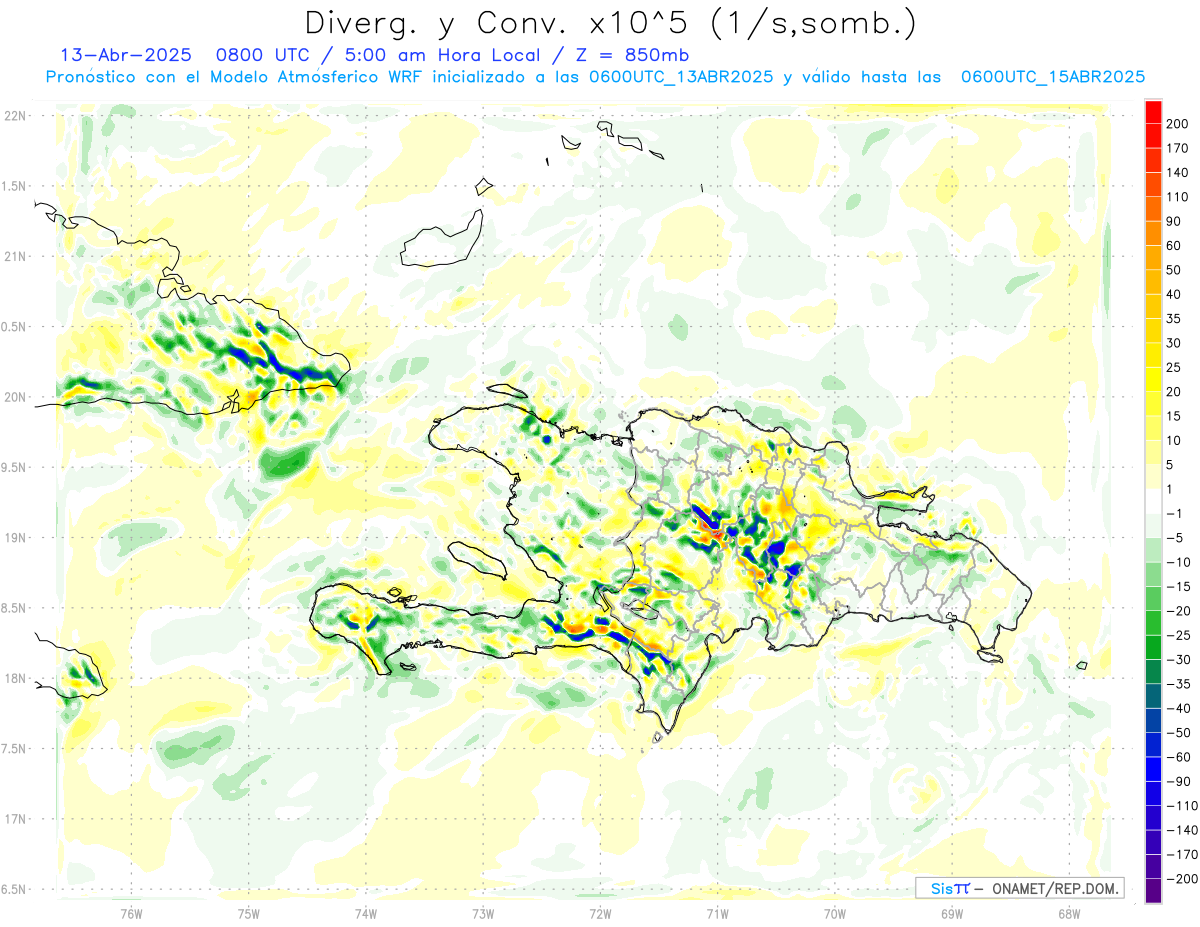
Task: Click the "72W" longitude label
Action: pos(600,913)
